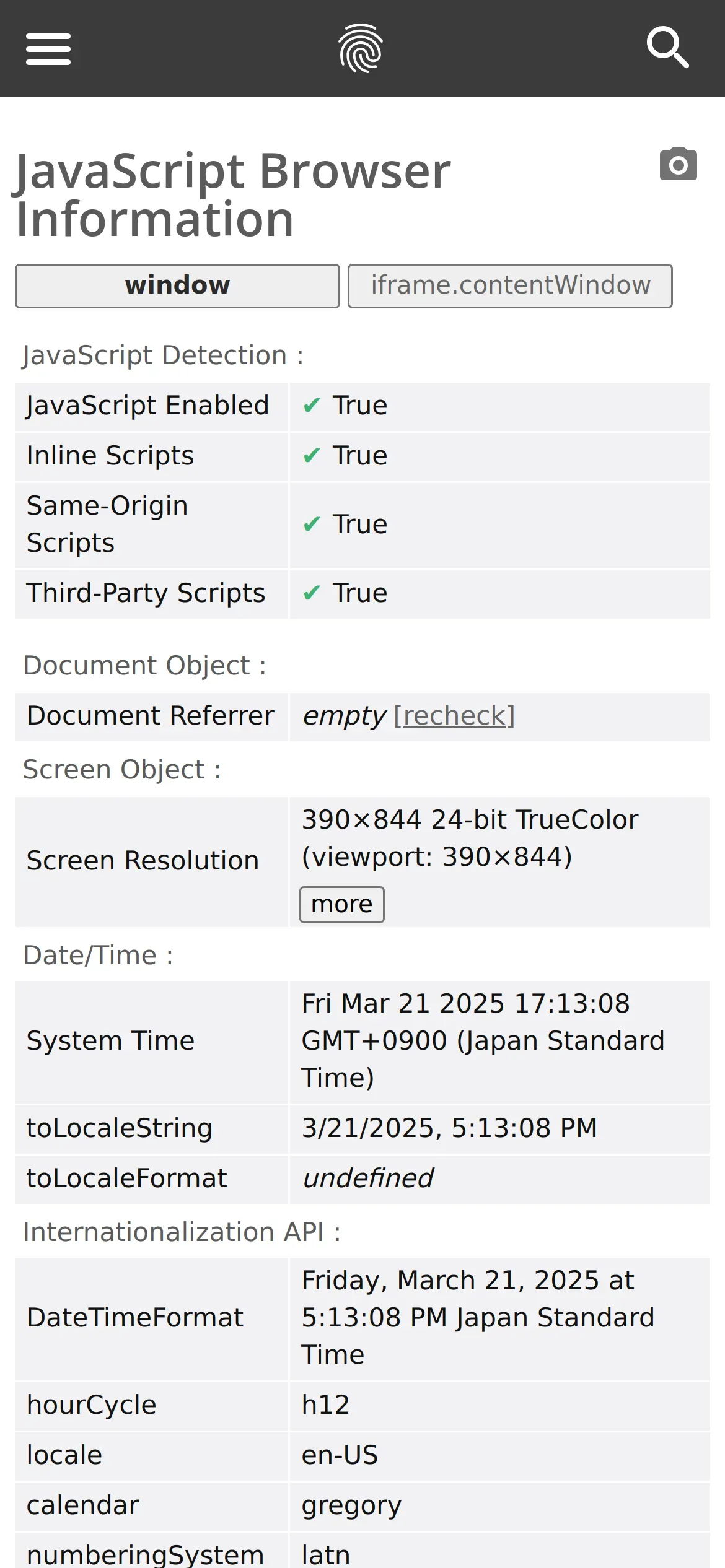This screenshot has width=725, height=1568.
Task: Click the locale en-US value
Action: coord(340,1455)
